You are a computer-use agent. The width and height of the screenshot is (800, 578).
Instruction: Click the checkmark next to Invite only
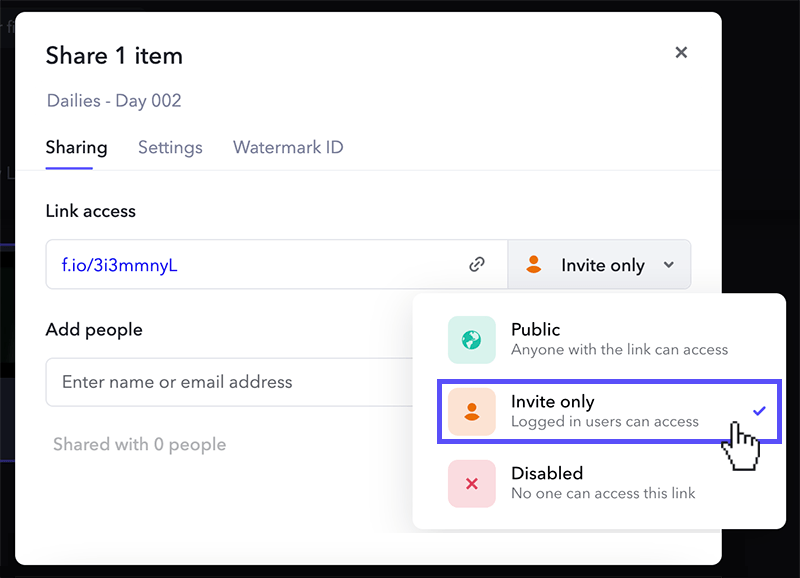(x=759, y=411)
